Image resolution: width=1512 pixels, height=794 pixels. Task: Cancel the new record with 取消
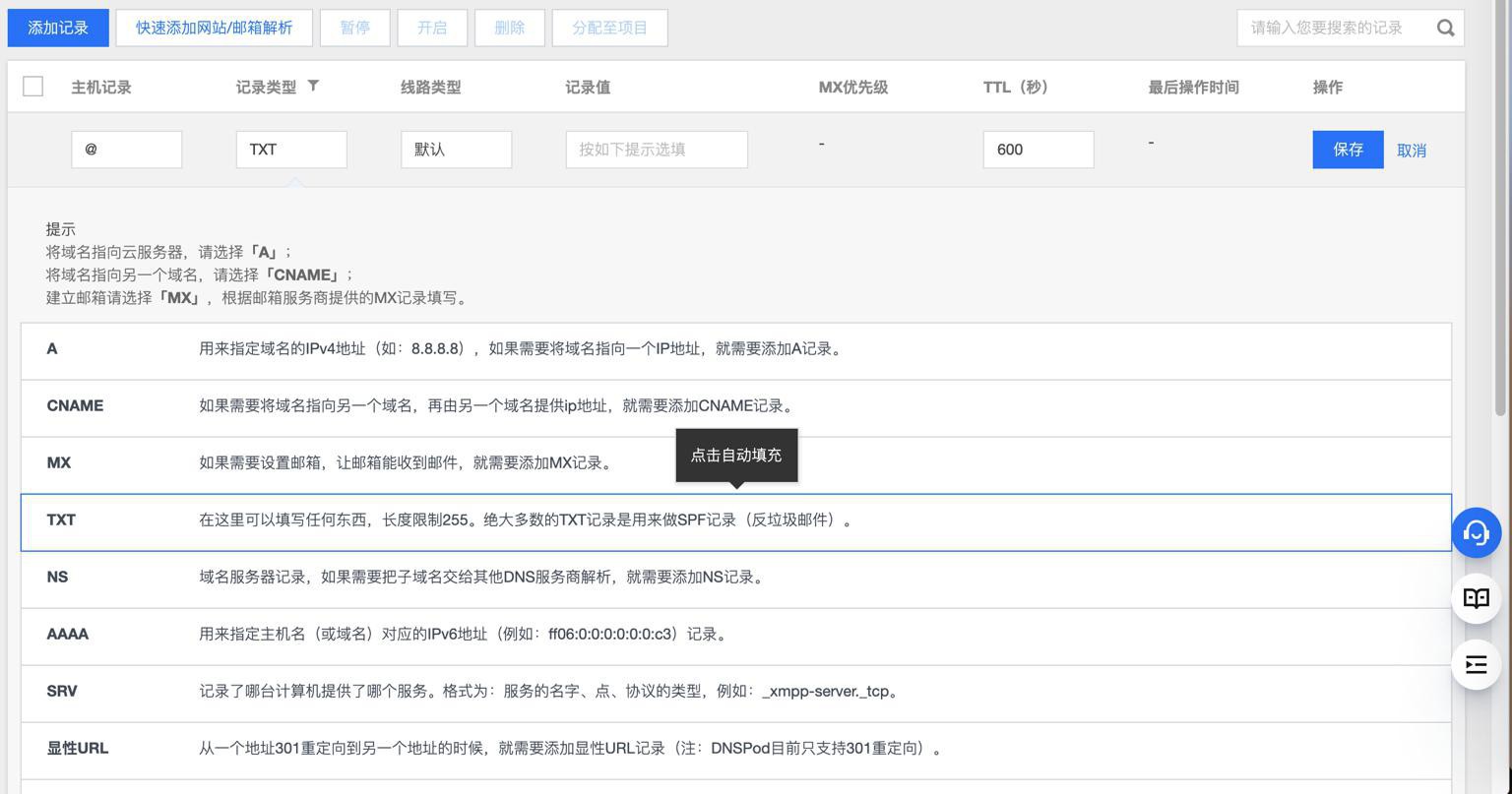coord(1411,151)
